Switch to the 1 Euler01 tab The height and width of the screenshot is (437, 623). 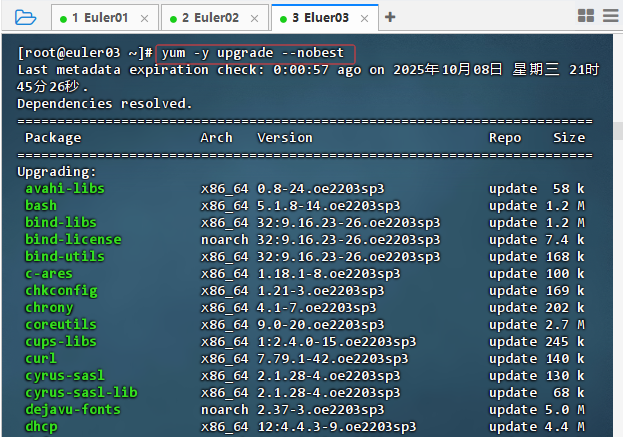tap(105, 17)
